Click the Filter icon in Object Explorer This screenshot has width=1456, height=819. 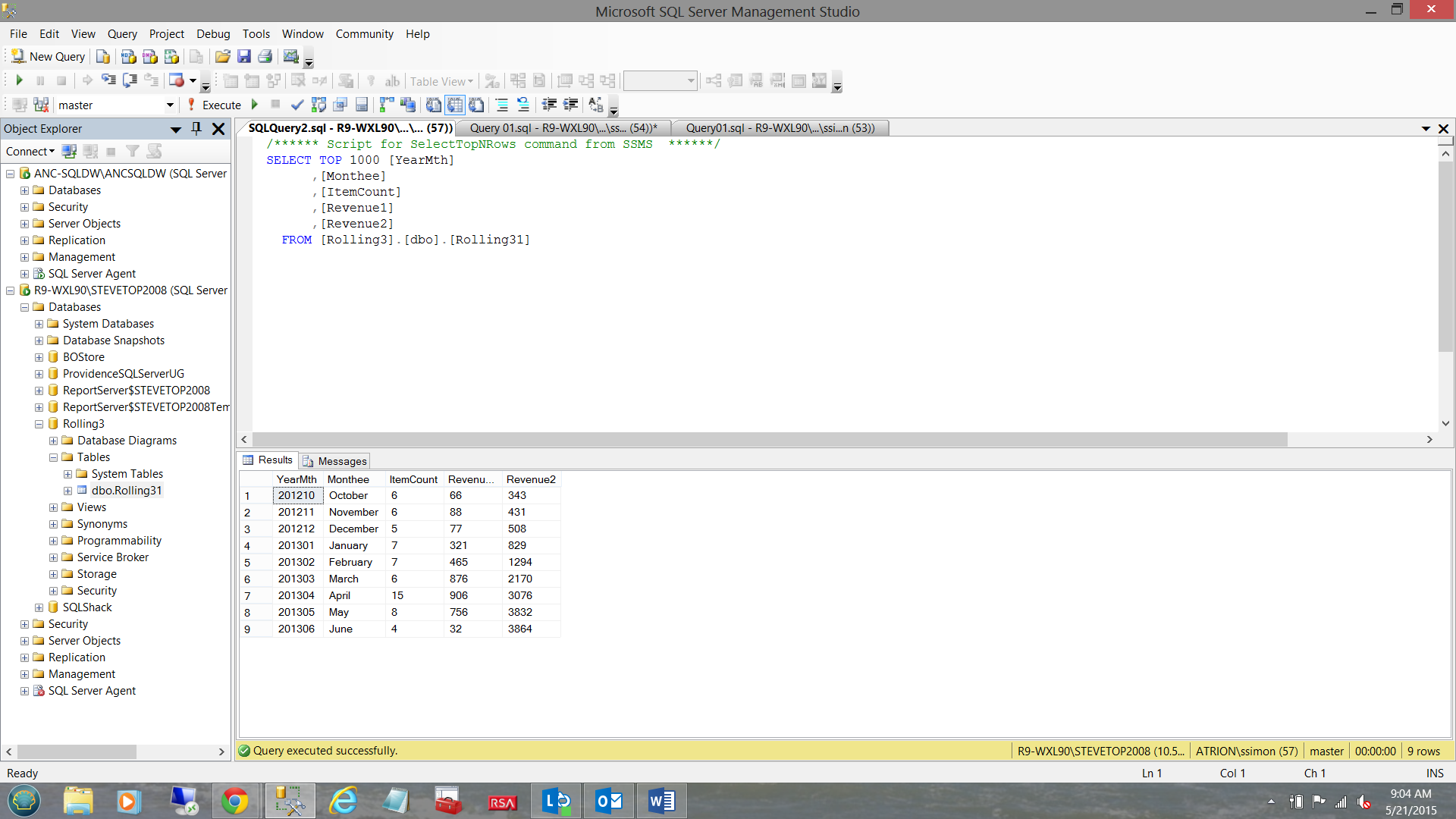click(133, 152)
